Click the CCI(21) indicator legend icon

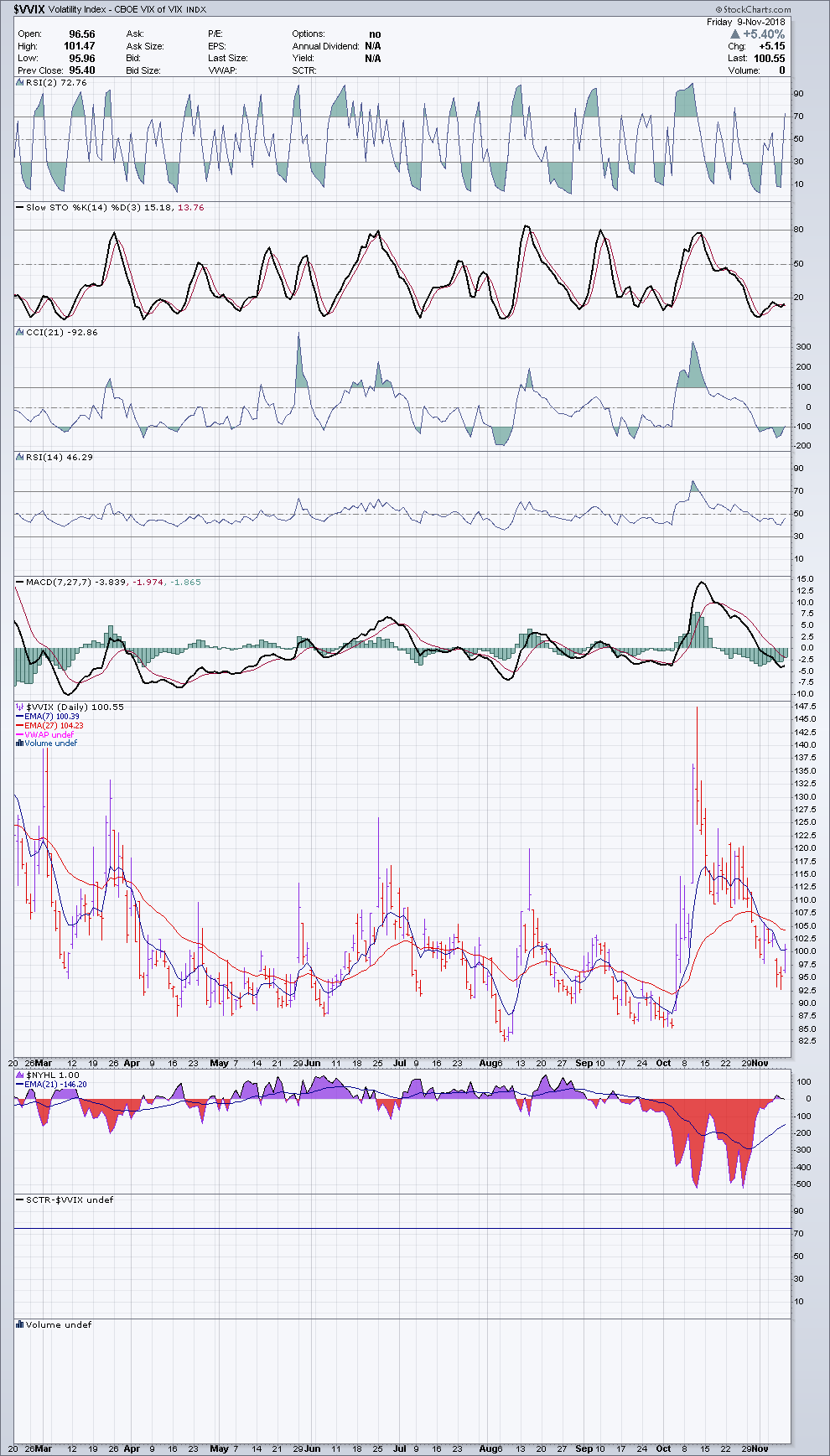[19, 333]
